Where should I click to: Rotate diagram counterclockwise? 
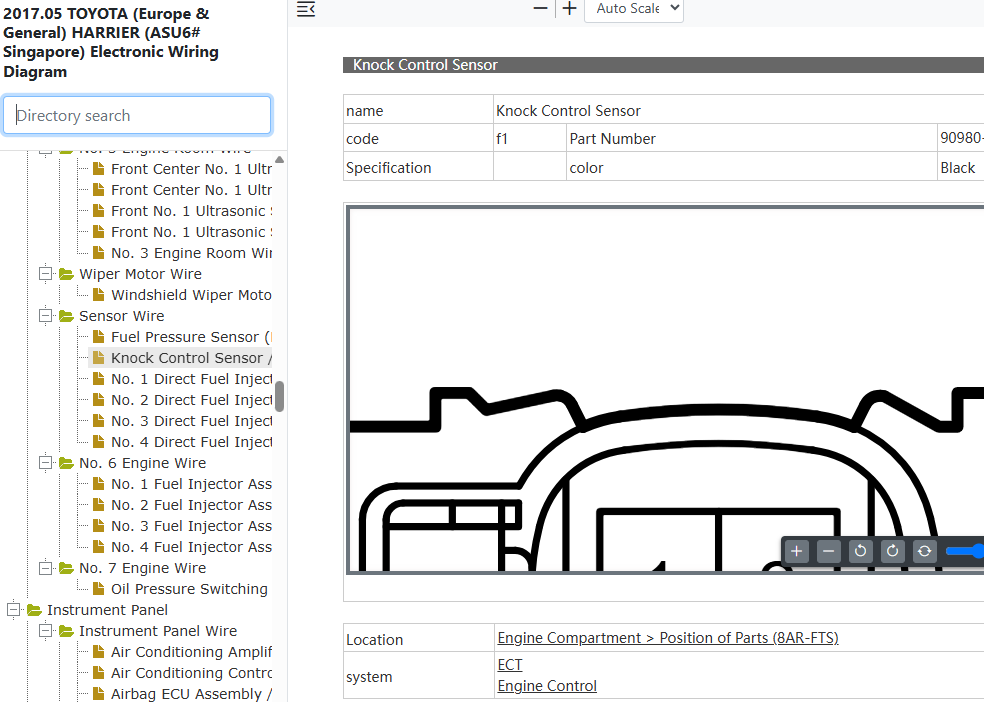[860, 551]
